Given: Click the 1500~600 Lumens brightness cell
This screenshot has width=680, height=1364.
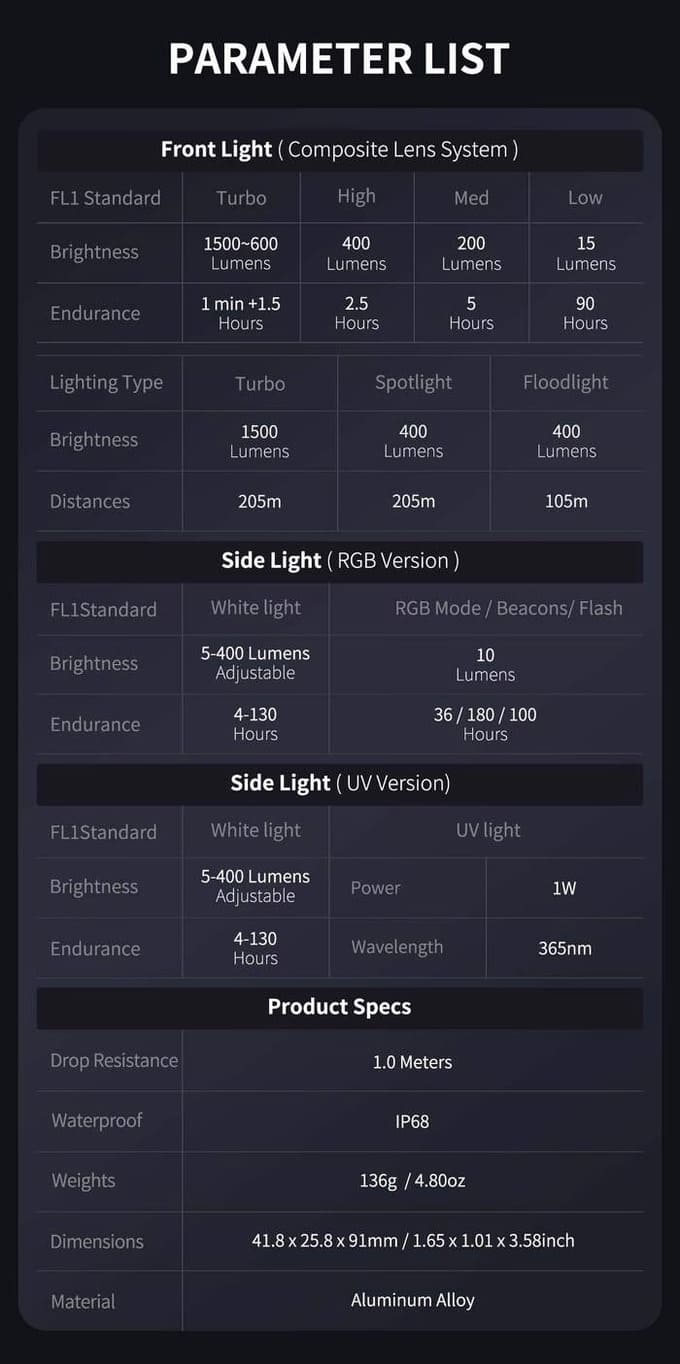Looking at the screenshot, I should 241,253.
